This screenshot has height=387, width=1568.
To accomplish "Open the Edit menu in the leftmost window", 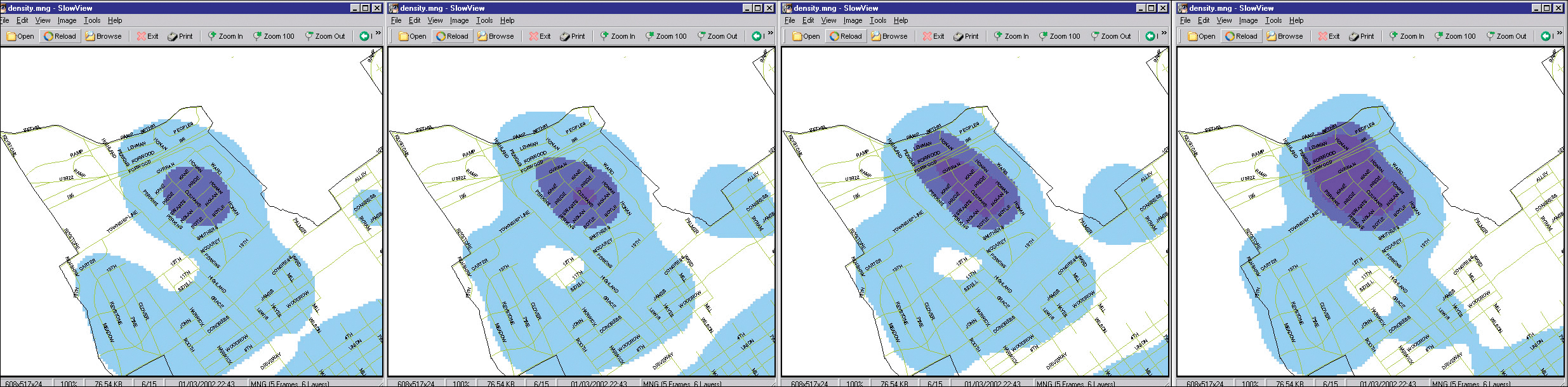I will [x=22, y=20].
